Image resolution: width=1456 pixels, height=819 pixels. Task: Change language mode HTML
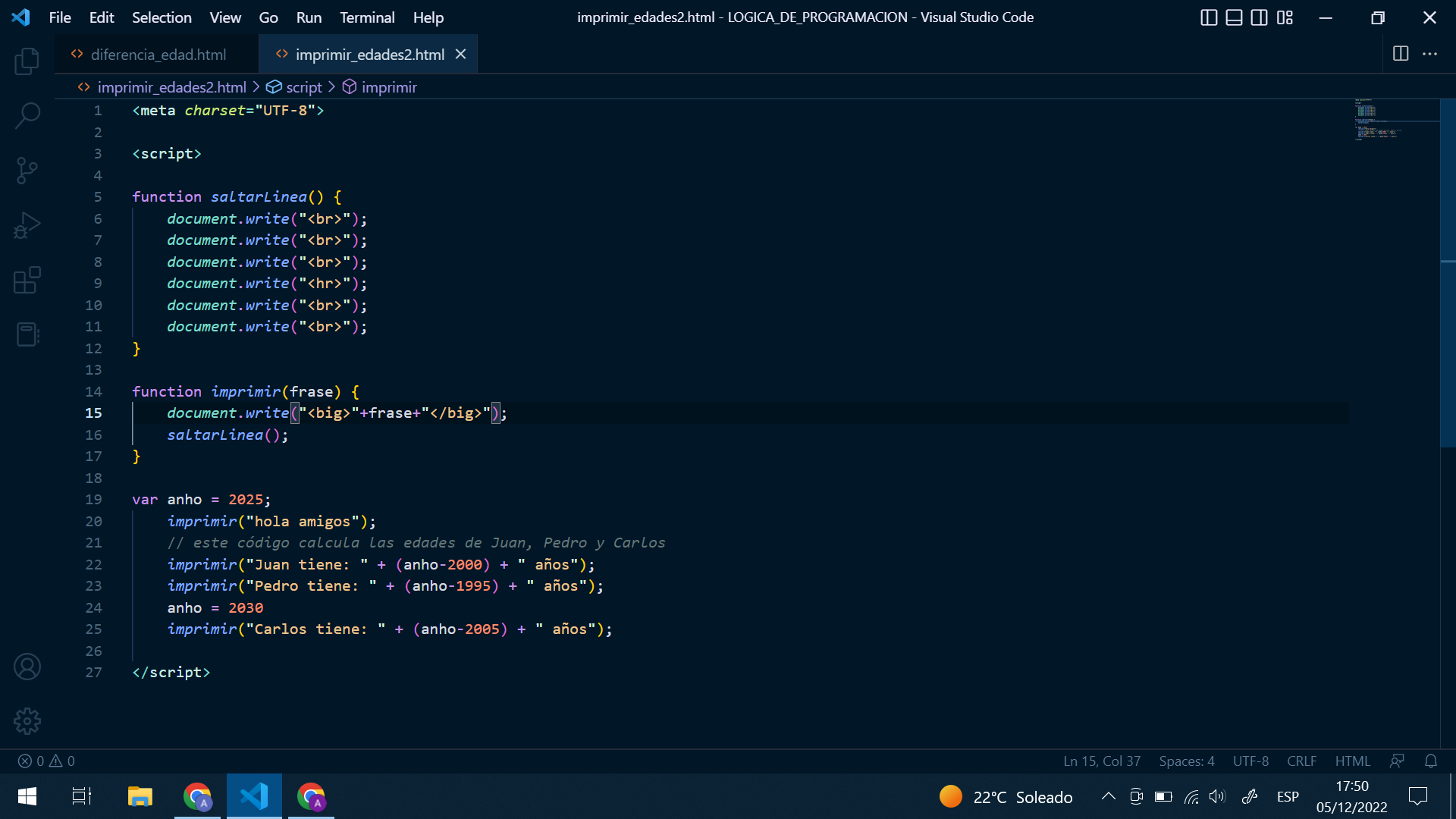(x=1353, y=761)
